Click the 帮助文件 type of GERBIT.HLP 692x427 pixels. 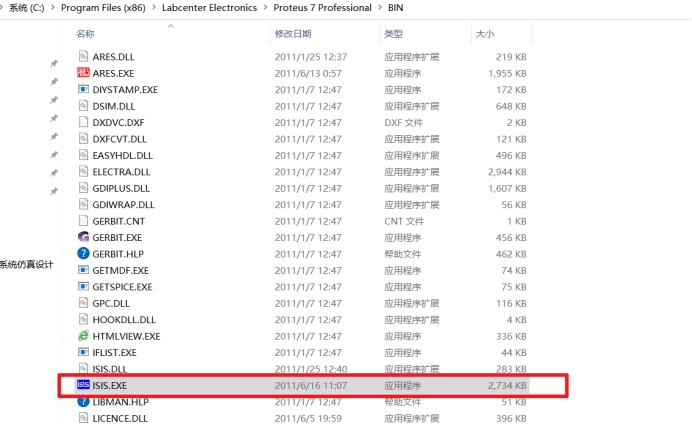402,254
